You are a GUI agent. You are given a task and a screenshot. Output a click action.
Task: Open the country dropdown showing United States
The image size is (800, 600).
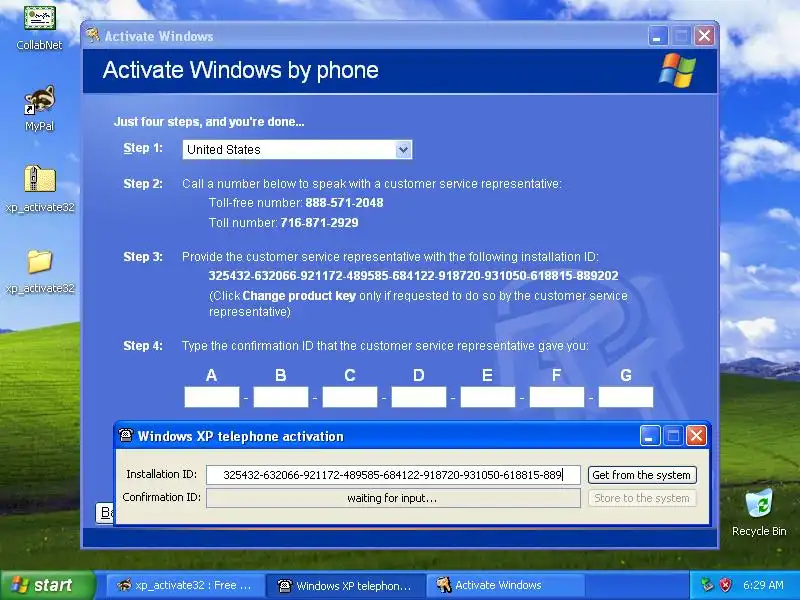point(297,149)
